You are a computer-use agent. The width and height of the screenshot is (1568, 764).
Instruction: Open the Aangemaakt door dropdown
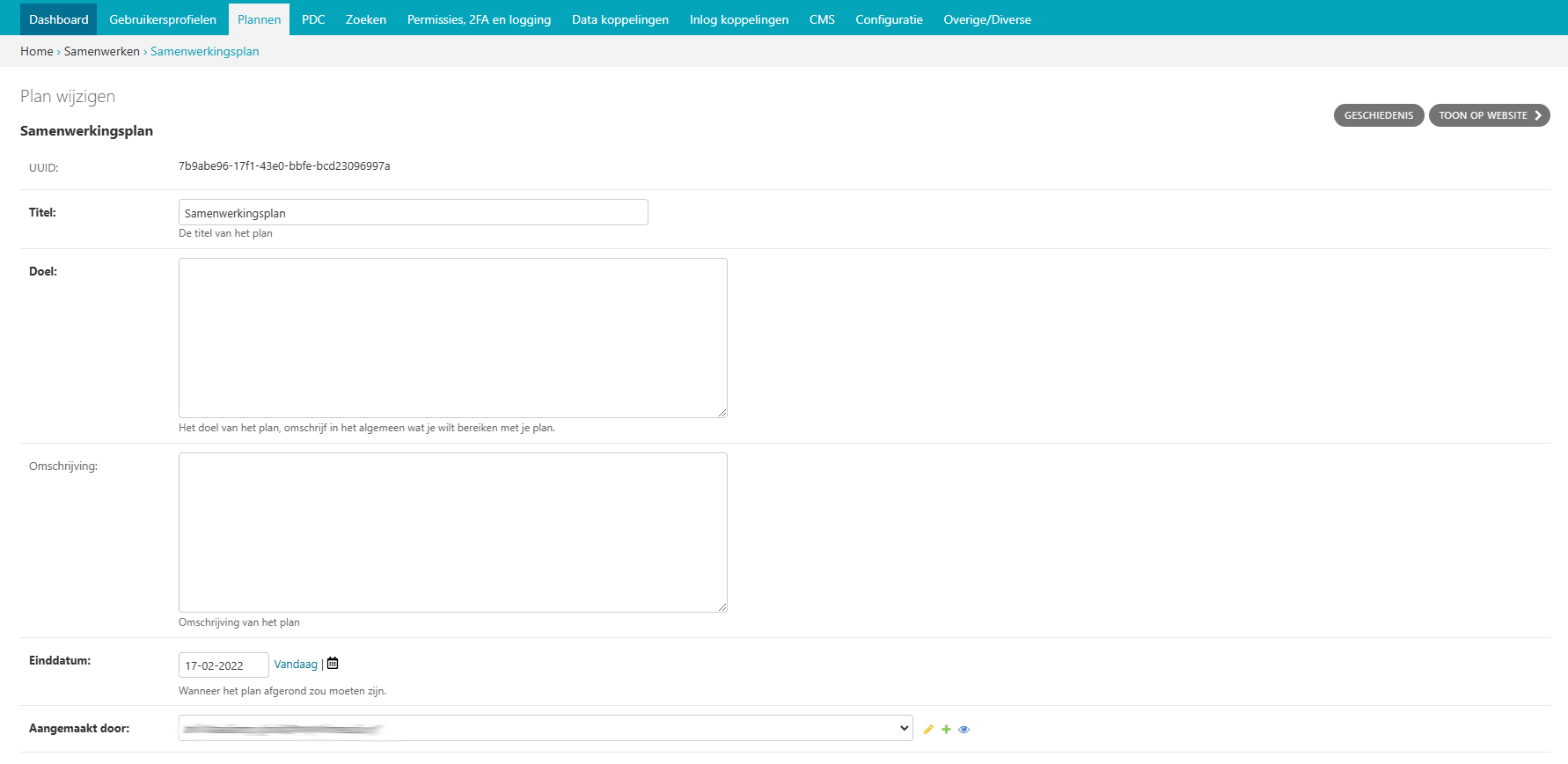pos(546,728)
